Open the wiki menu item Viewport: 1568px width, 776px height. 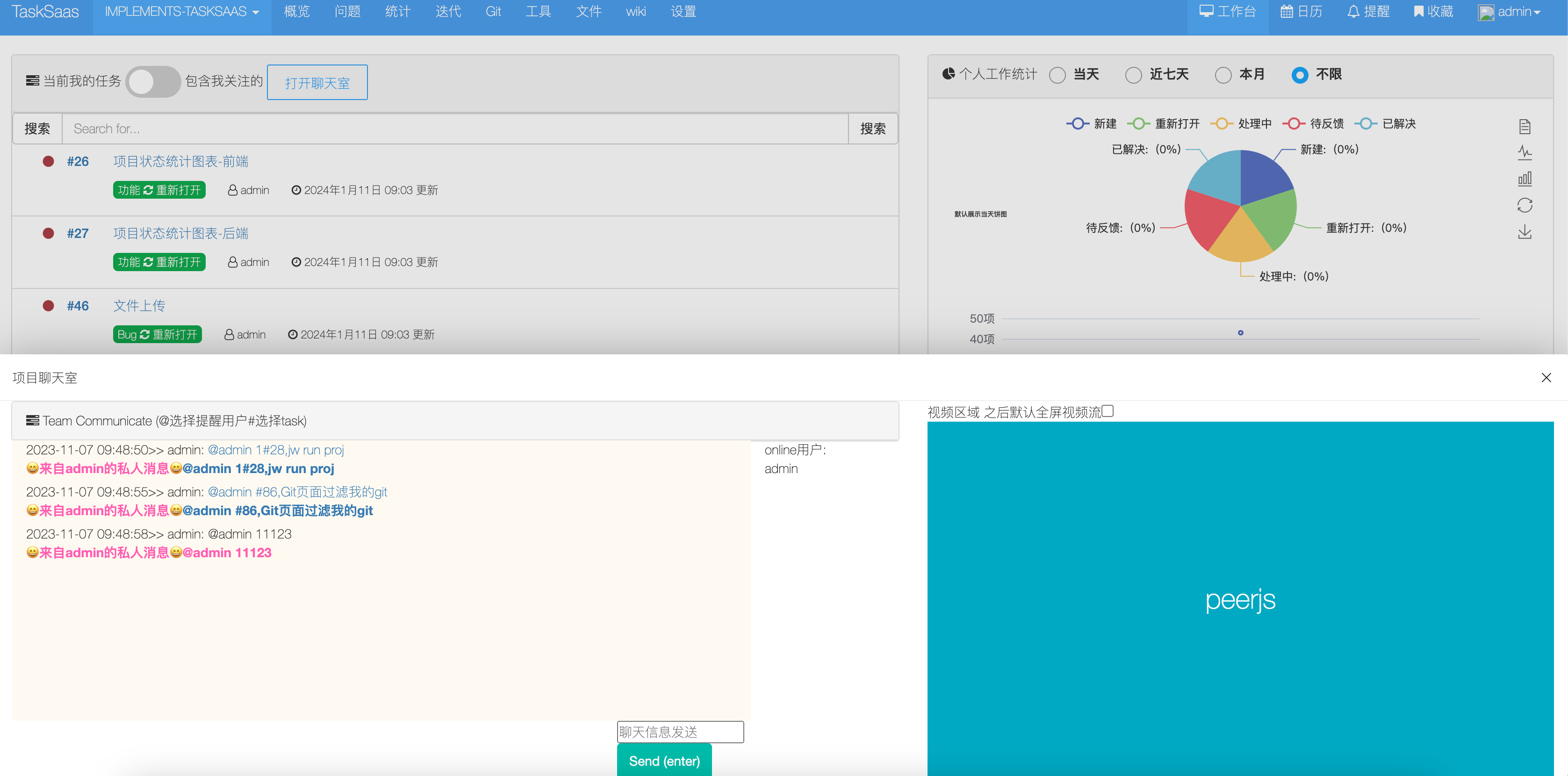click(635, 12)
